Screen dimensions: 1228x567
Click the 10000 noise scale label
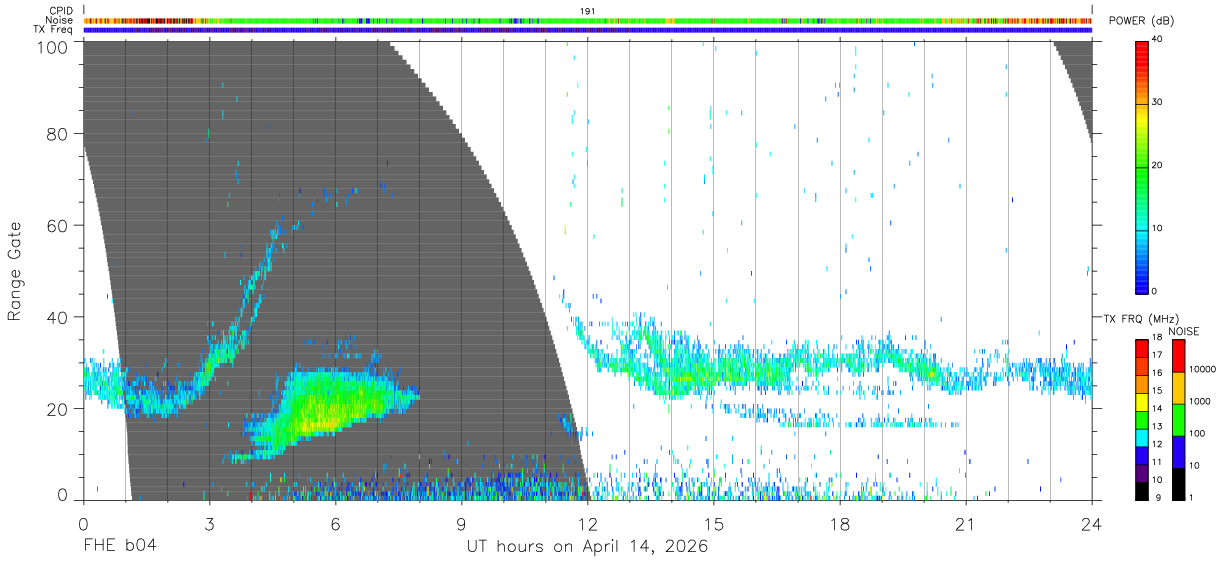pyautogui.click(x=1203, y=369)
